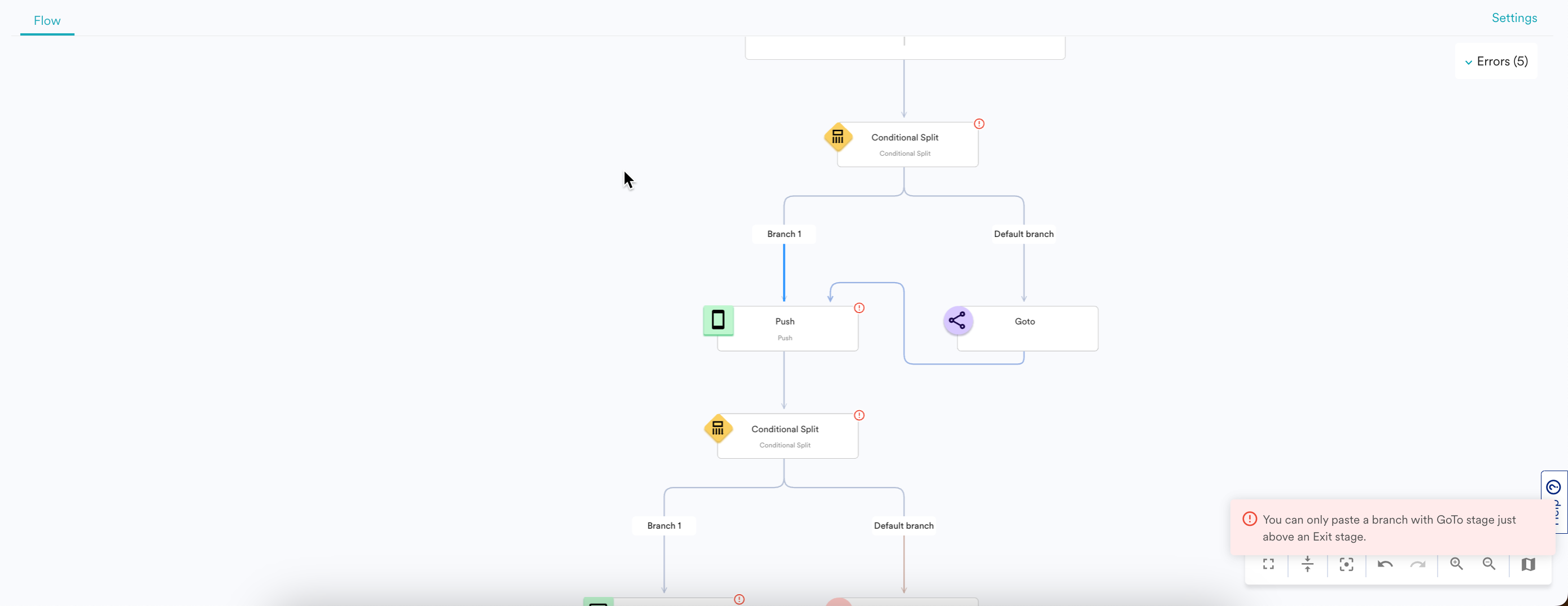Click the Default branch label under top split

pos(1023,234)
